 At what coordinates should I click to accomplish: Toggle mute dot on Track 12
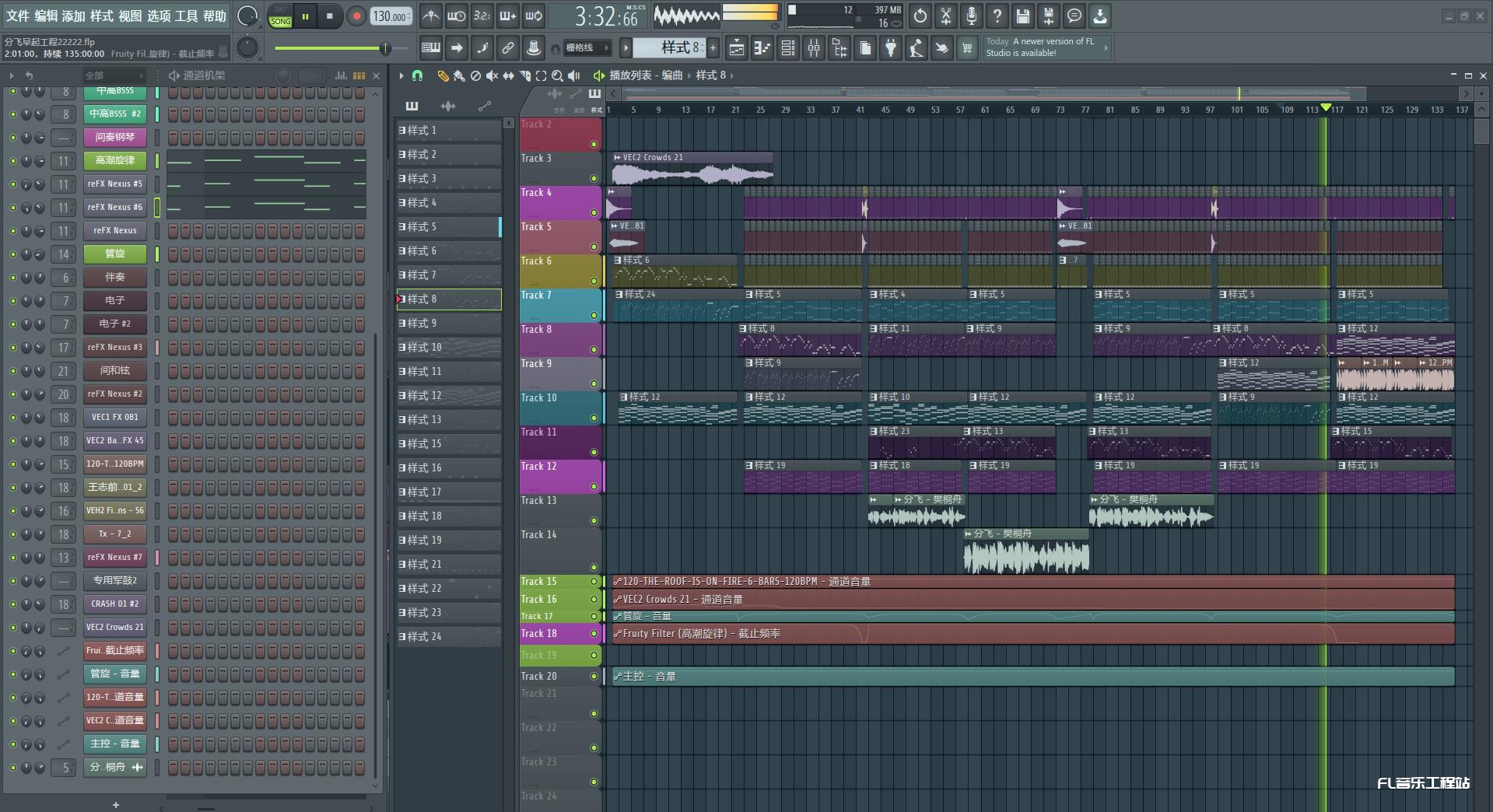tap(594, 487)
